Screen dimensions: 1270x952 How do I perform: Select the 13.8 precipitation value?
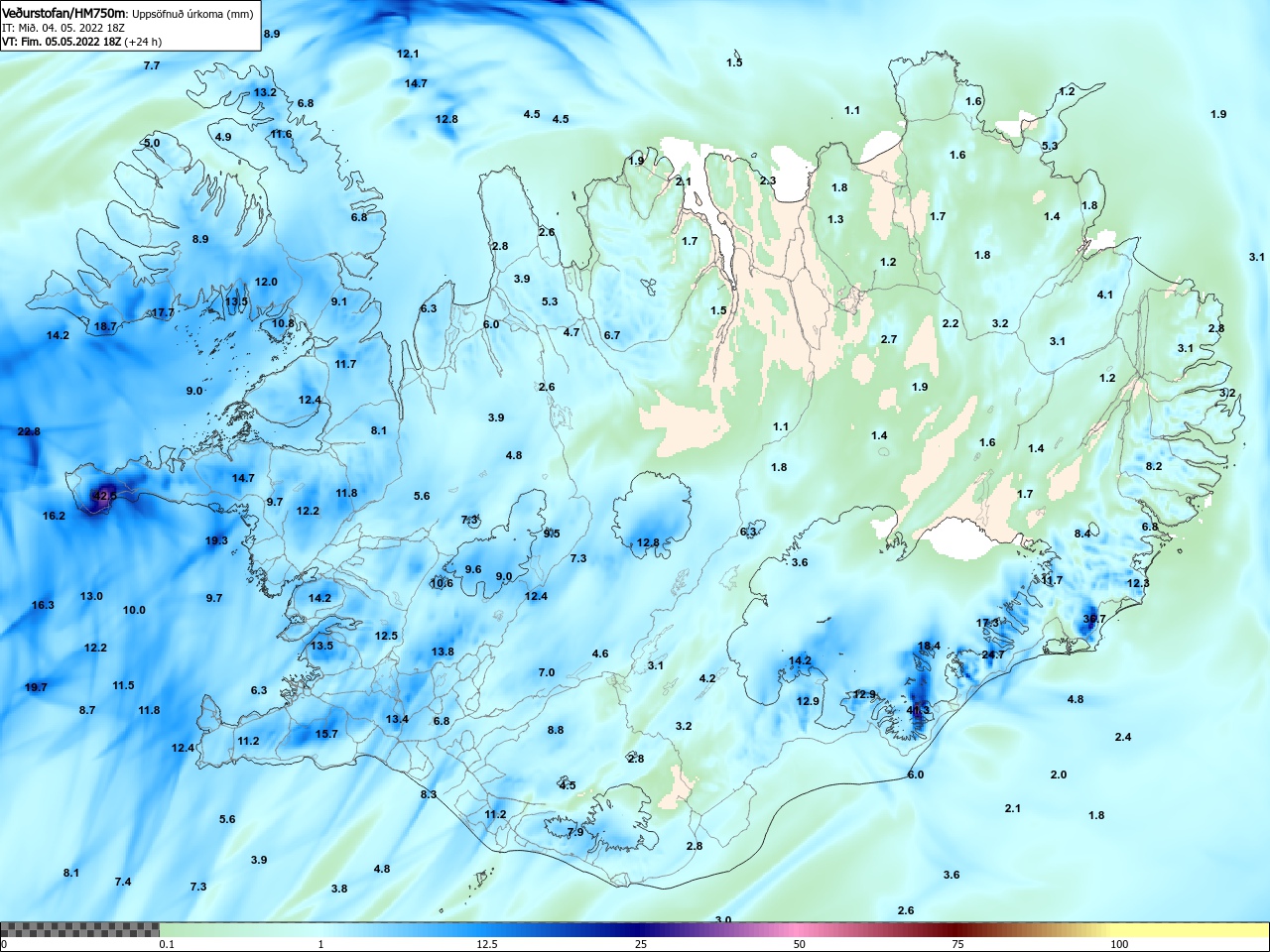point(443,652)
